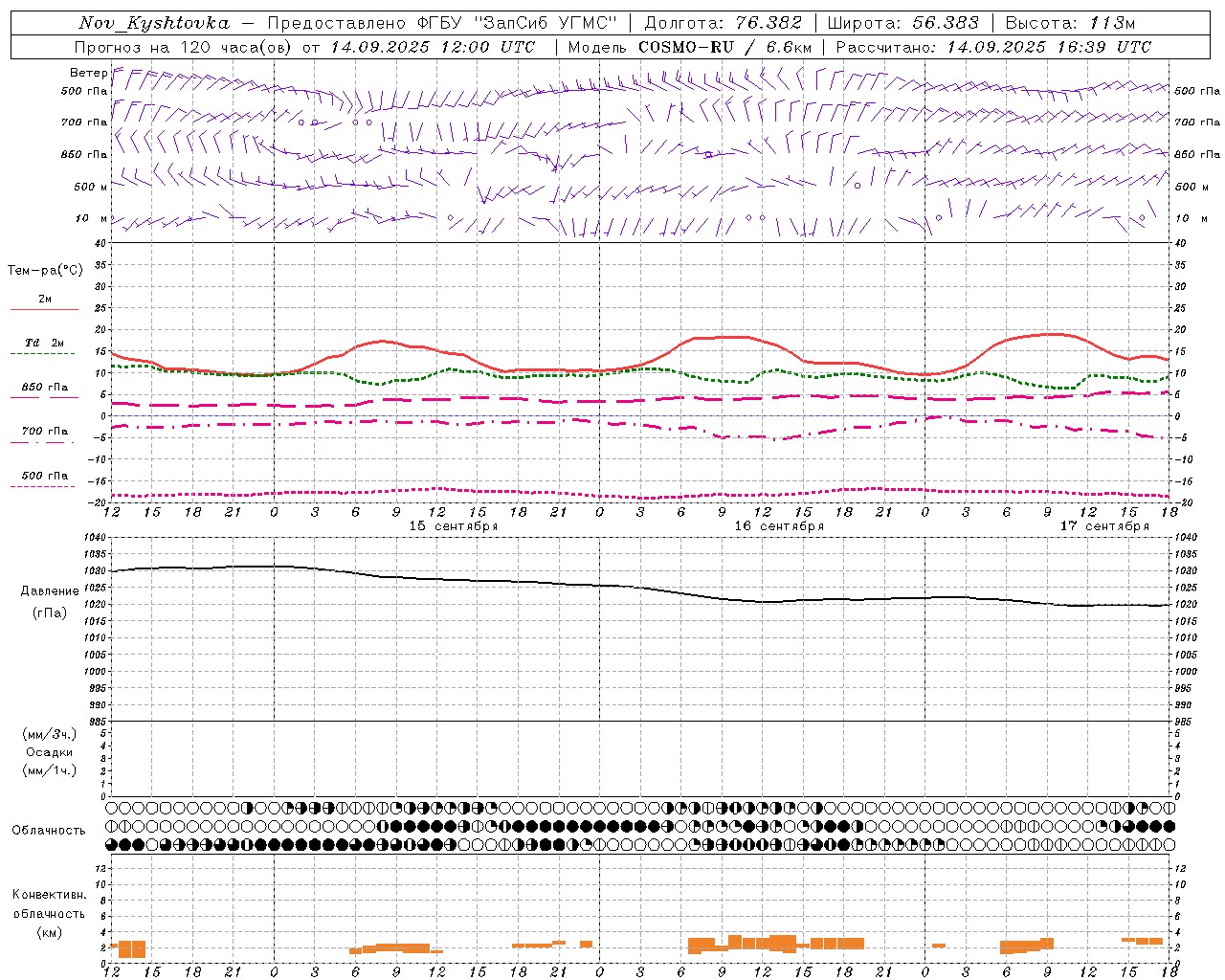Viewport: 1225px width, 980px height.
Task: Click the Осадки precipitation label
Action: (x=50, y=752)
